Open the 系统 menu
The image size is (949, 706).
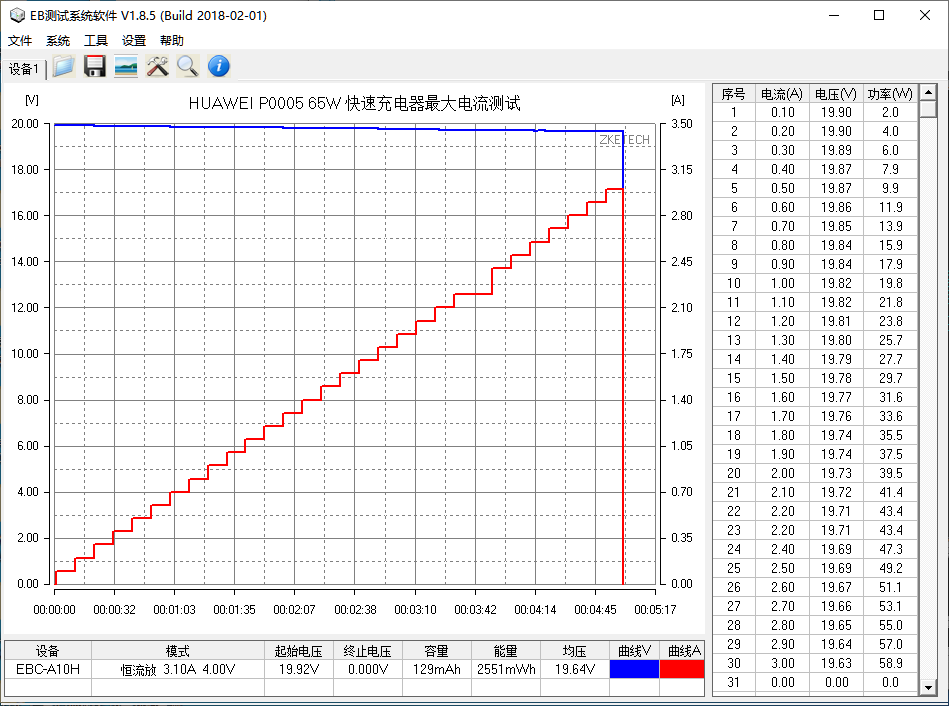[58, 41]
